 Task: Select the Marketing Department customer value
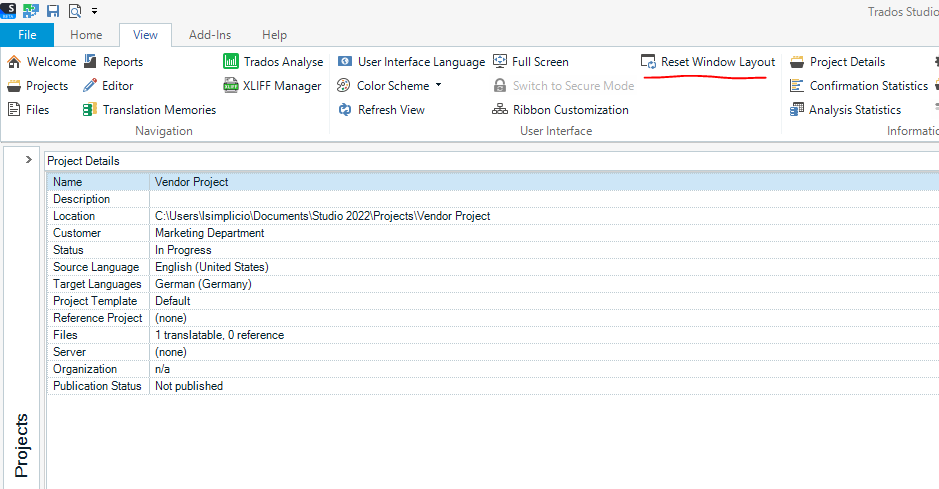pos(210,233)
